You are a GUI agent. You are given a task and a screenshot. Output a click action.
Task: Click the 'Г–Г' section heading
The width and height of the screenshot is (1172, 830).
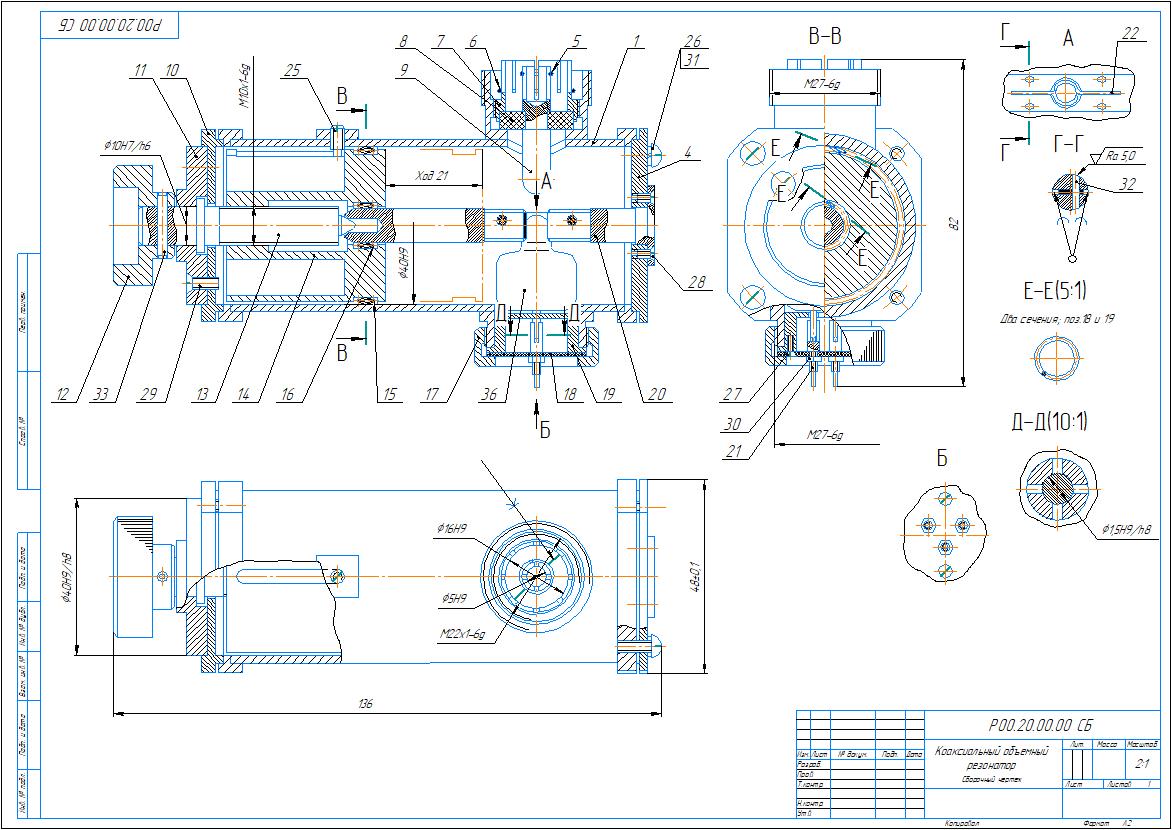(x=1067, y=143)
